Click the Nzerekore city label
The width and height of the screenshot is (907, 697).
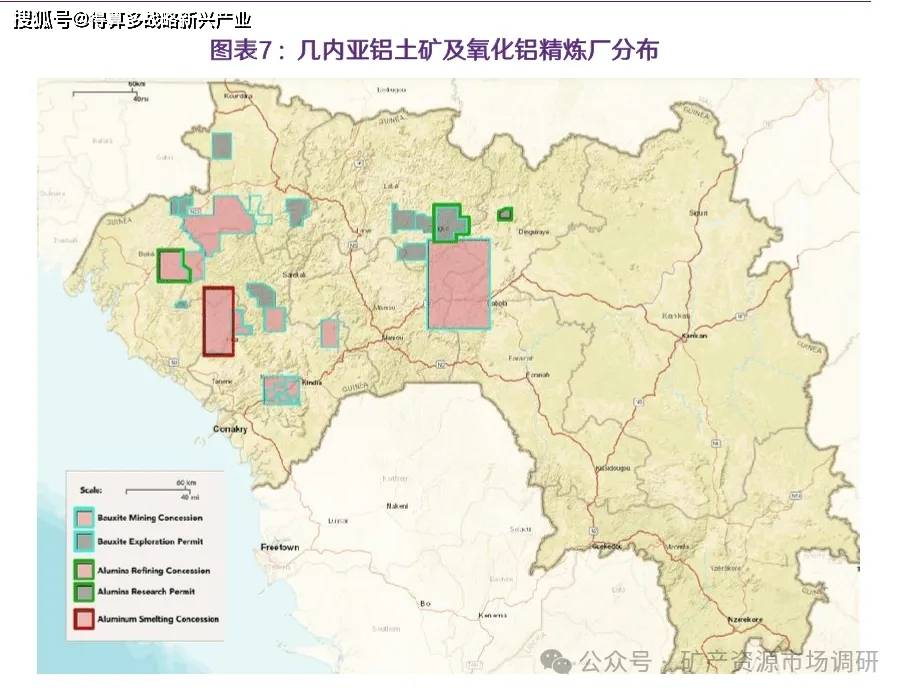point(743,620)
